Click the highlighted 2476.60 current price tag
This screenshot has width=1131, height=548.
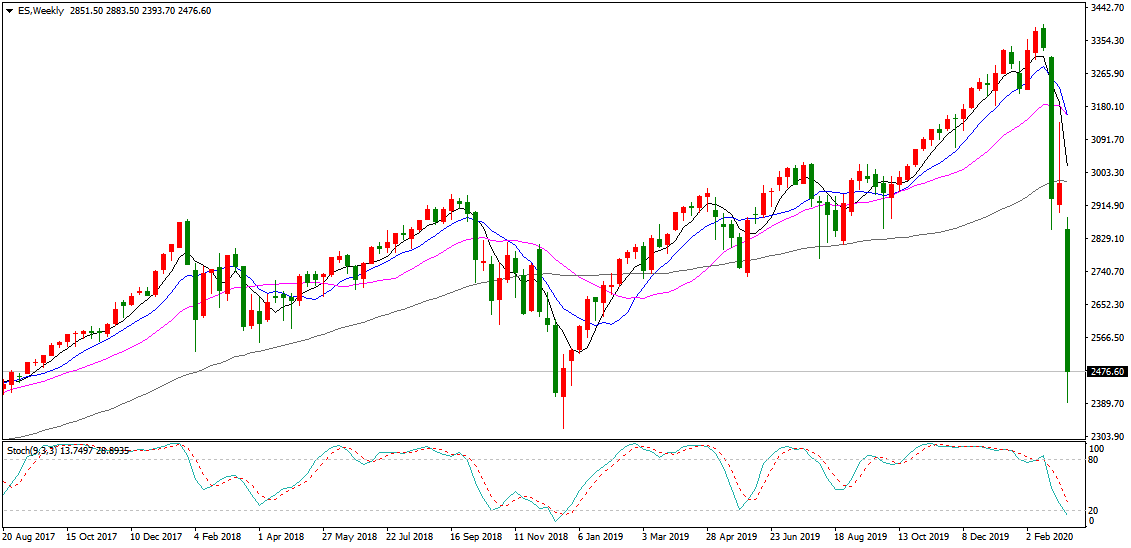pyautogui.click(x=1107, y=372)
